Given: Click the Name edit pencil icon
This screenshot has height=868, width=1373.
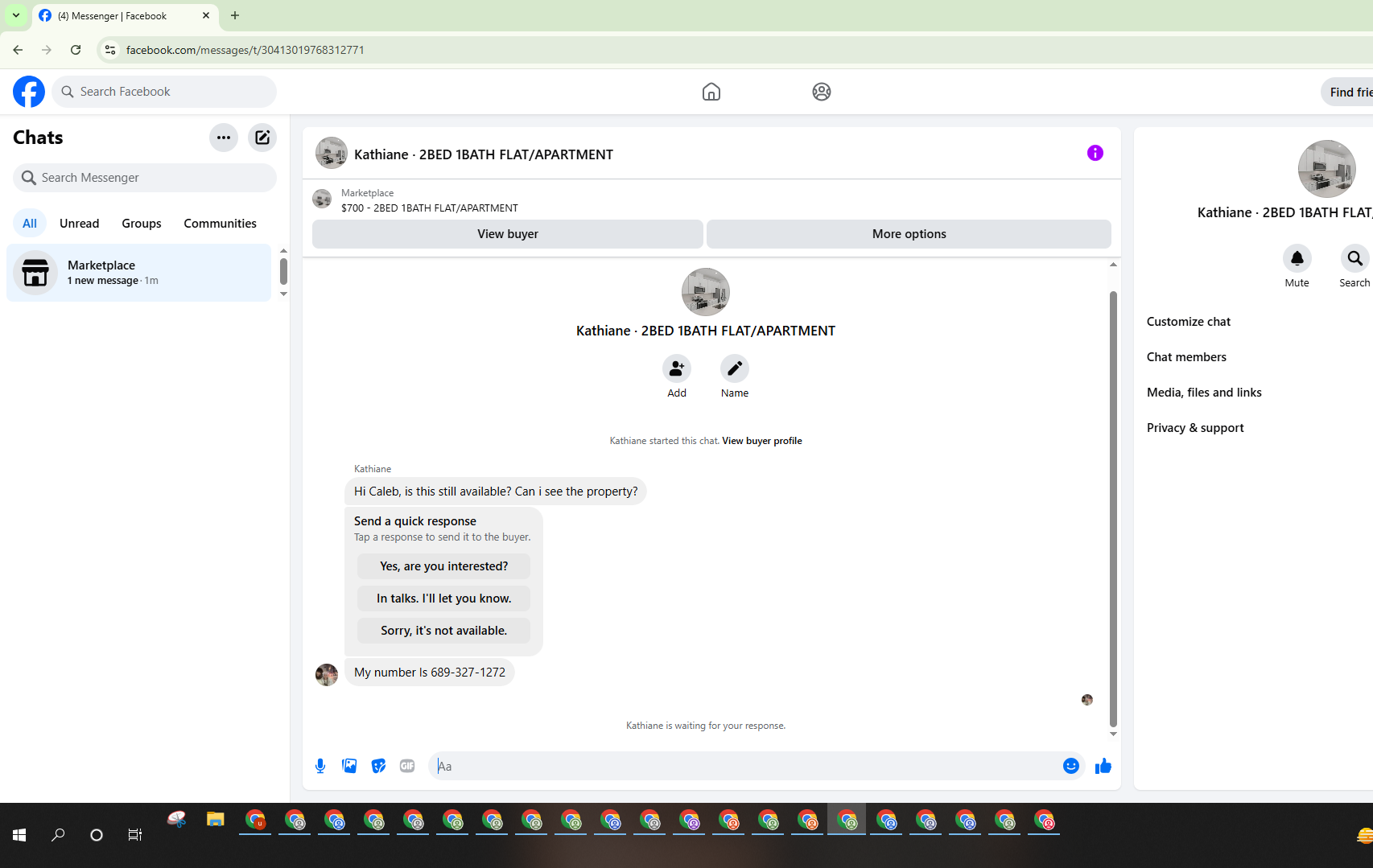Looking at the screenshot, I should pos(735,368).
